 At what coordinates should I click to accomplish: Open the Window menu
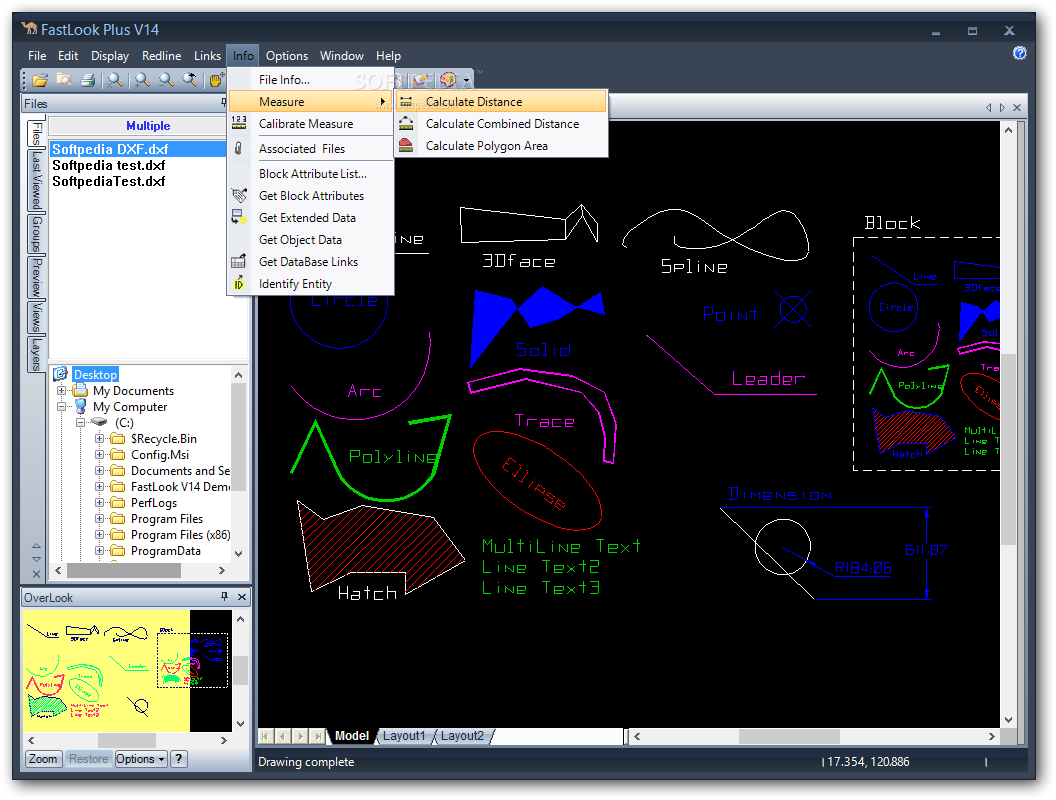point(341,56)
